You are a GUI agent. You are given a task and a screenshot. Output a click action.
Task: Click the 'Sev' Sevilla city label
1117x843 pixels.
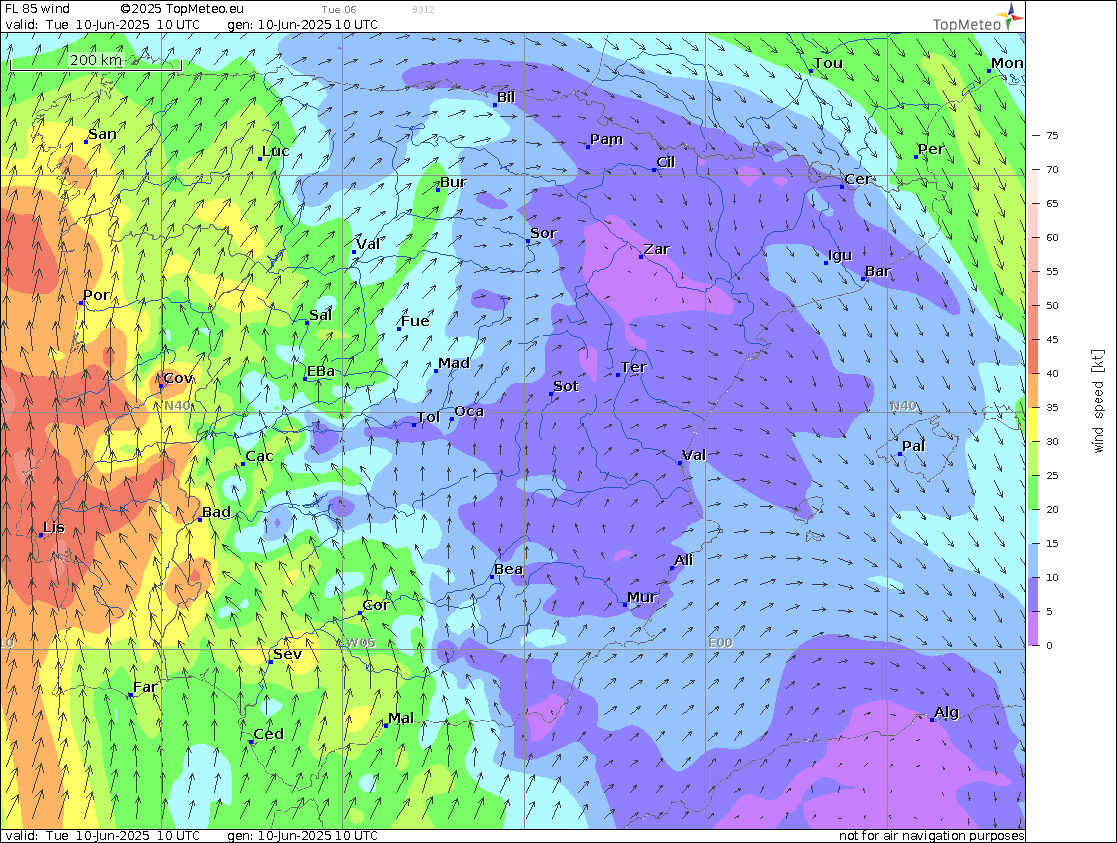(x=288, y=654)
